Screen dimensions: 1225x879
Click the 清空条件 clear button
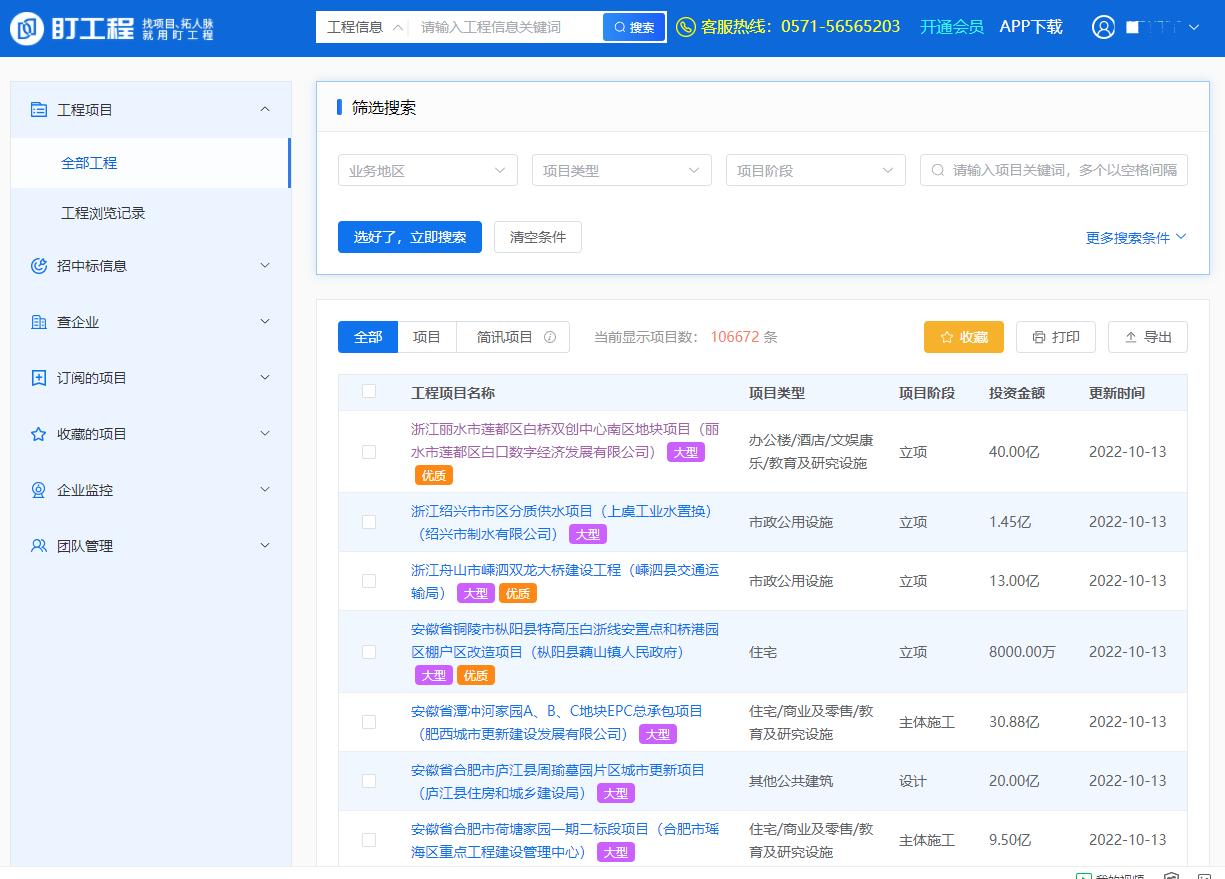[x=537, y=237]
